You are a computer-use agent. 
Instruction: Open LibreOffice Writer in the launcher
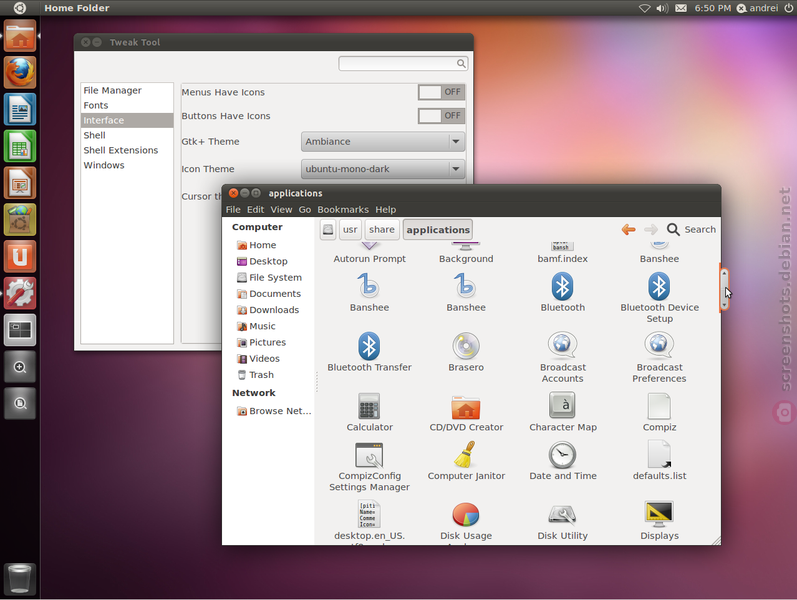20,109
